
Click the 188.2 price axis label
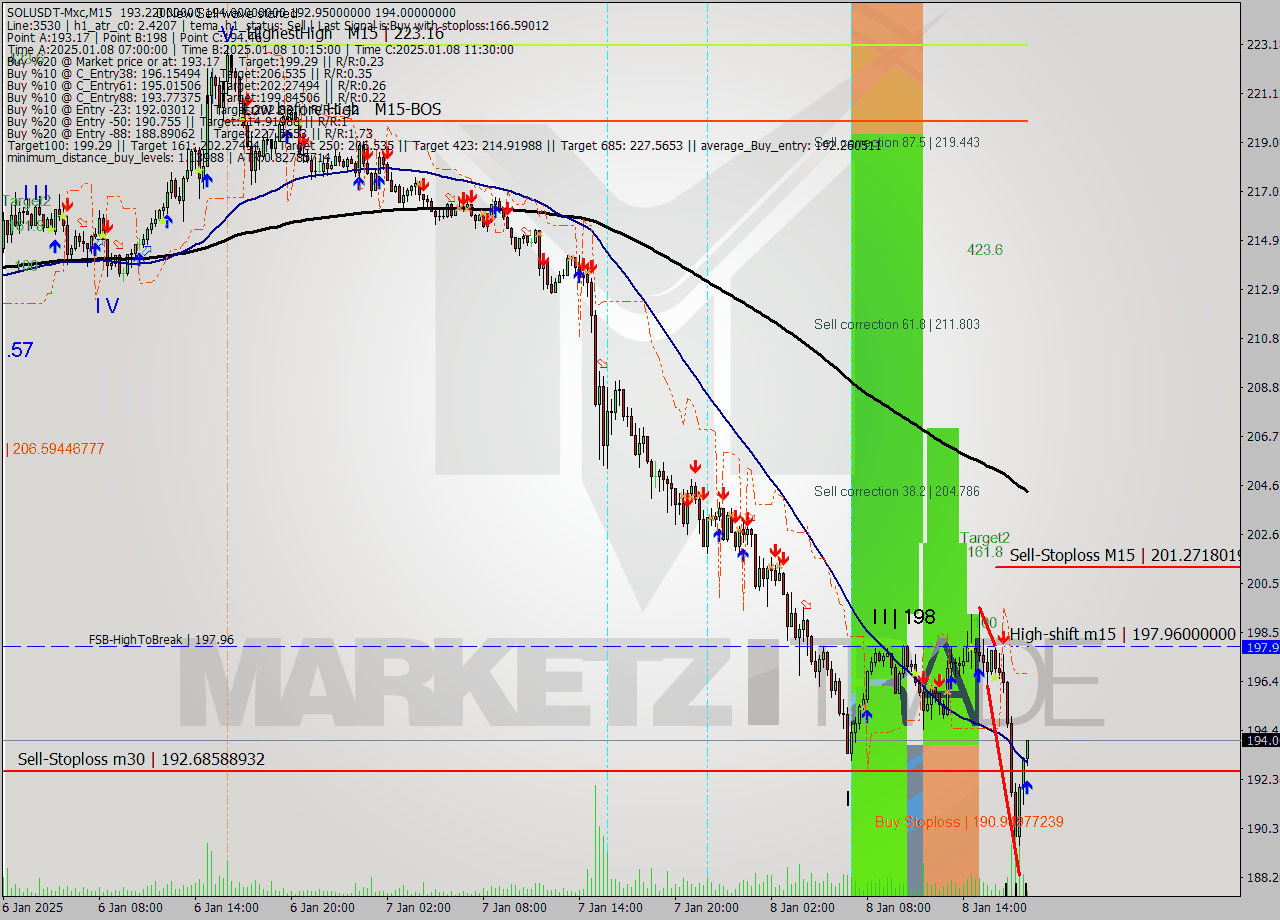(1261, 877)
